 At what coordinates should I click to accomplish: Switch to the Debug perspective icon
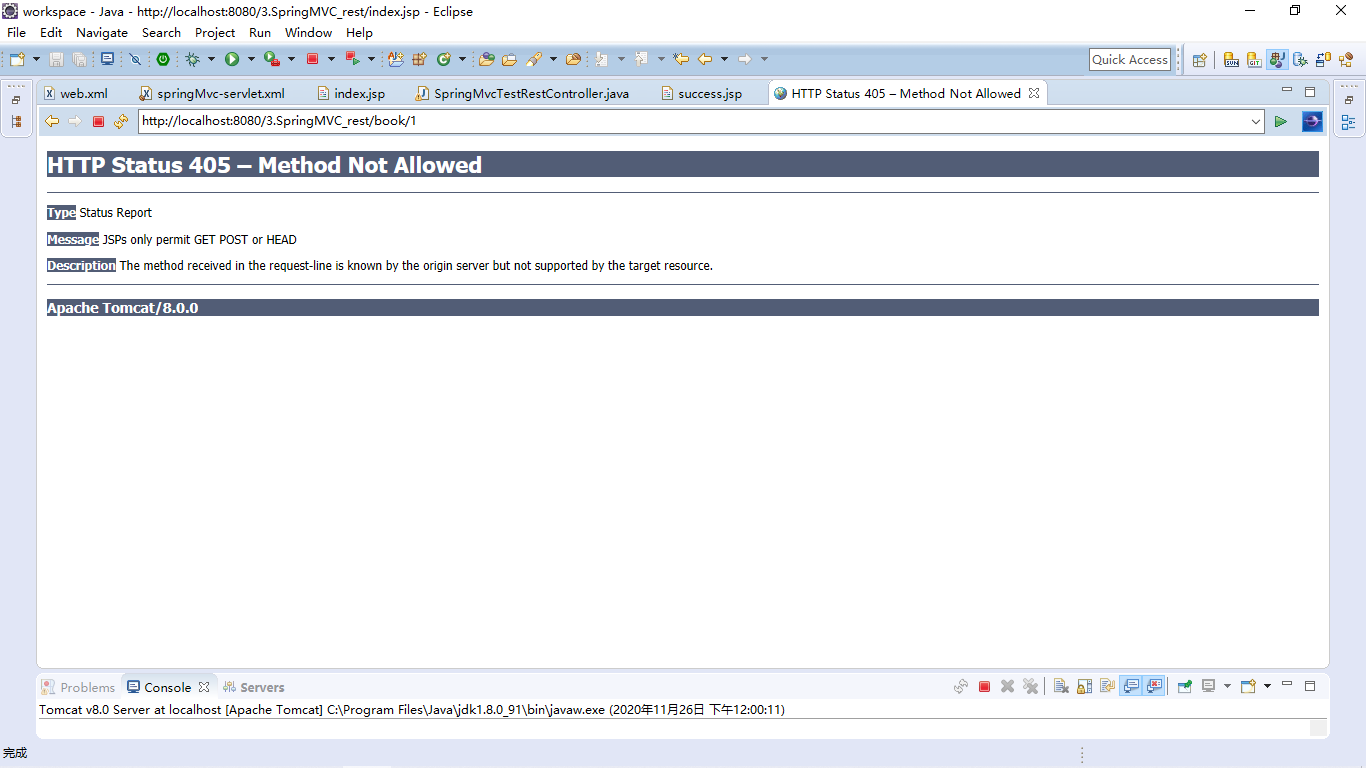(x=1300, y=60)
